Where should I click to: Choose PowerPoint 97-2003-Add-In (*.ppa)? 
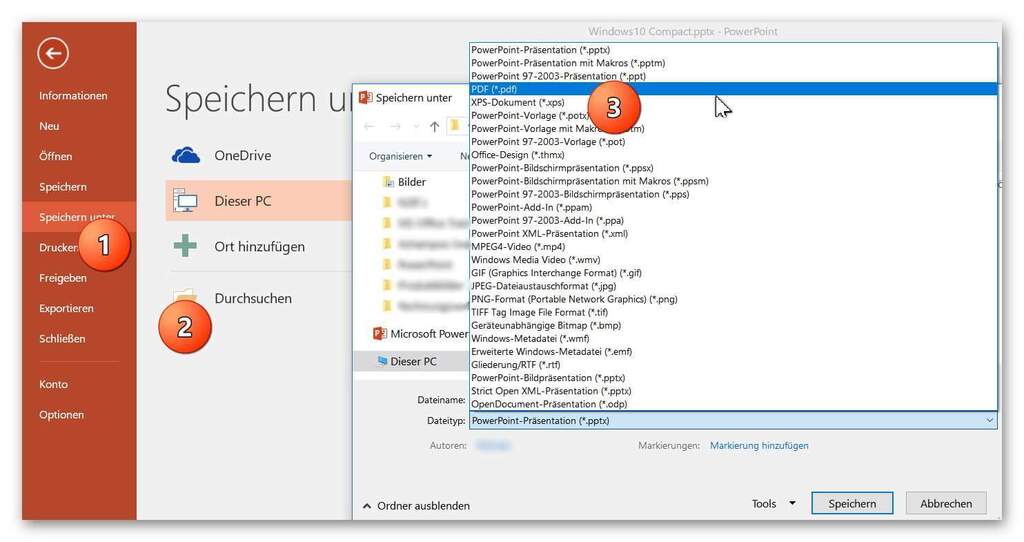[733, 220]
